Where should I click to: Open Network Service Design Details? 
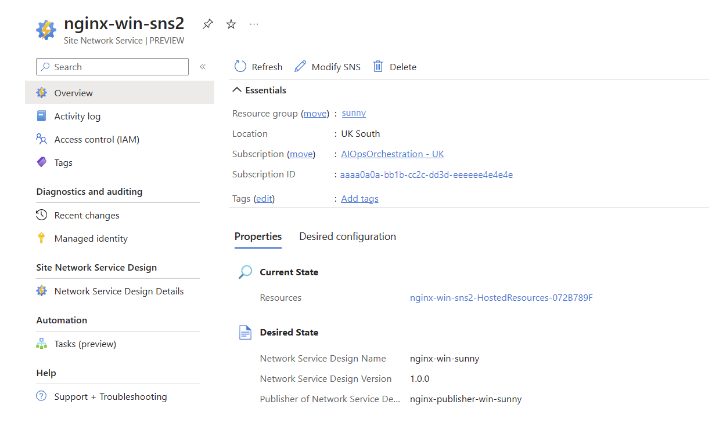(x=118, y=291)
